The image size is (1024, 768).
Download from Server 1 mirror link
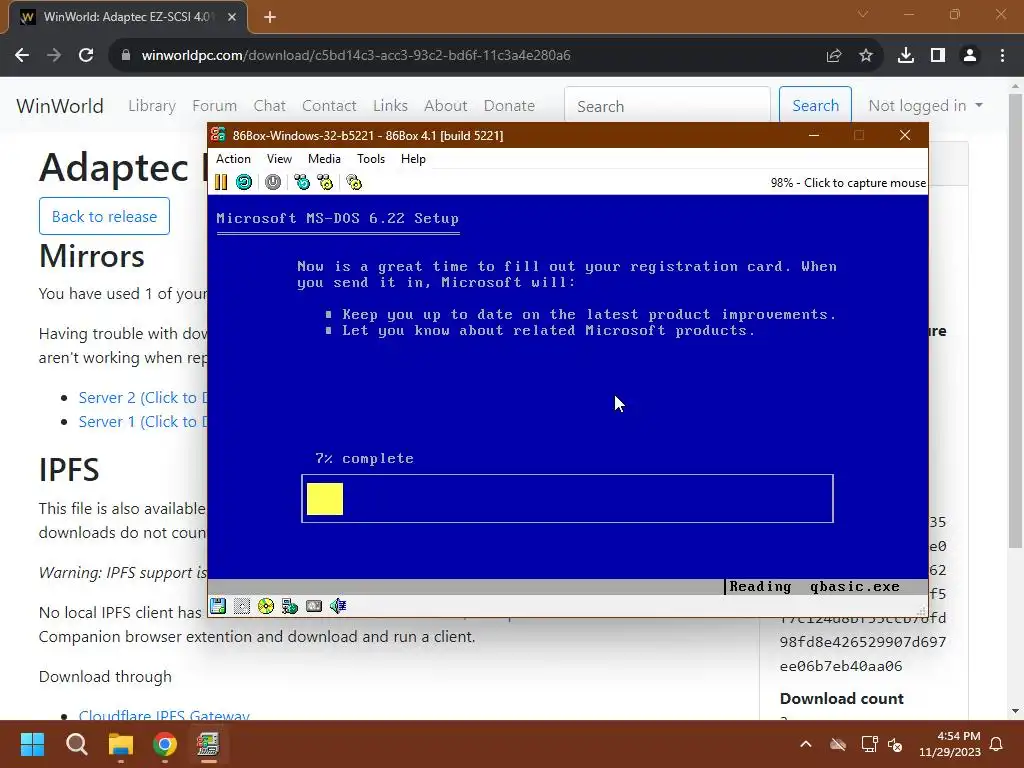(143, 422)
